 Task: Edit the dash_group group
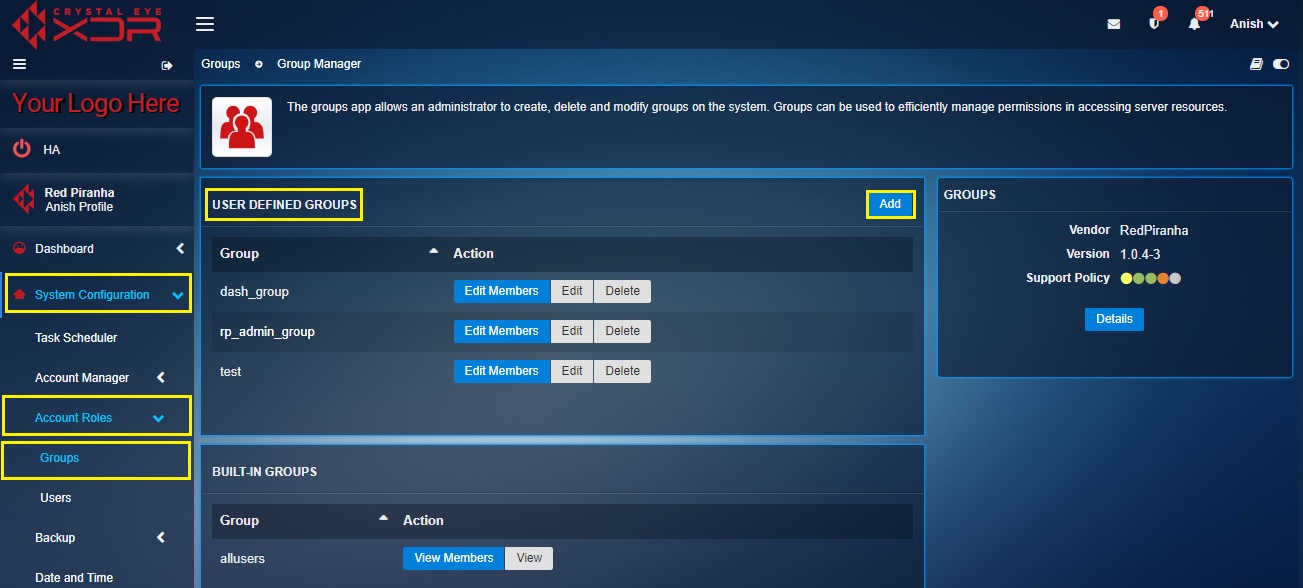point(572,291)
